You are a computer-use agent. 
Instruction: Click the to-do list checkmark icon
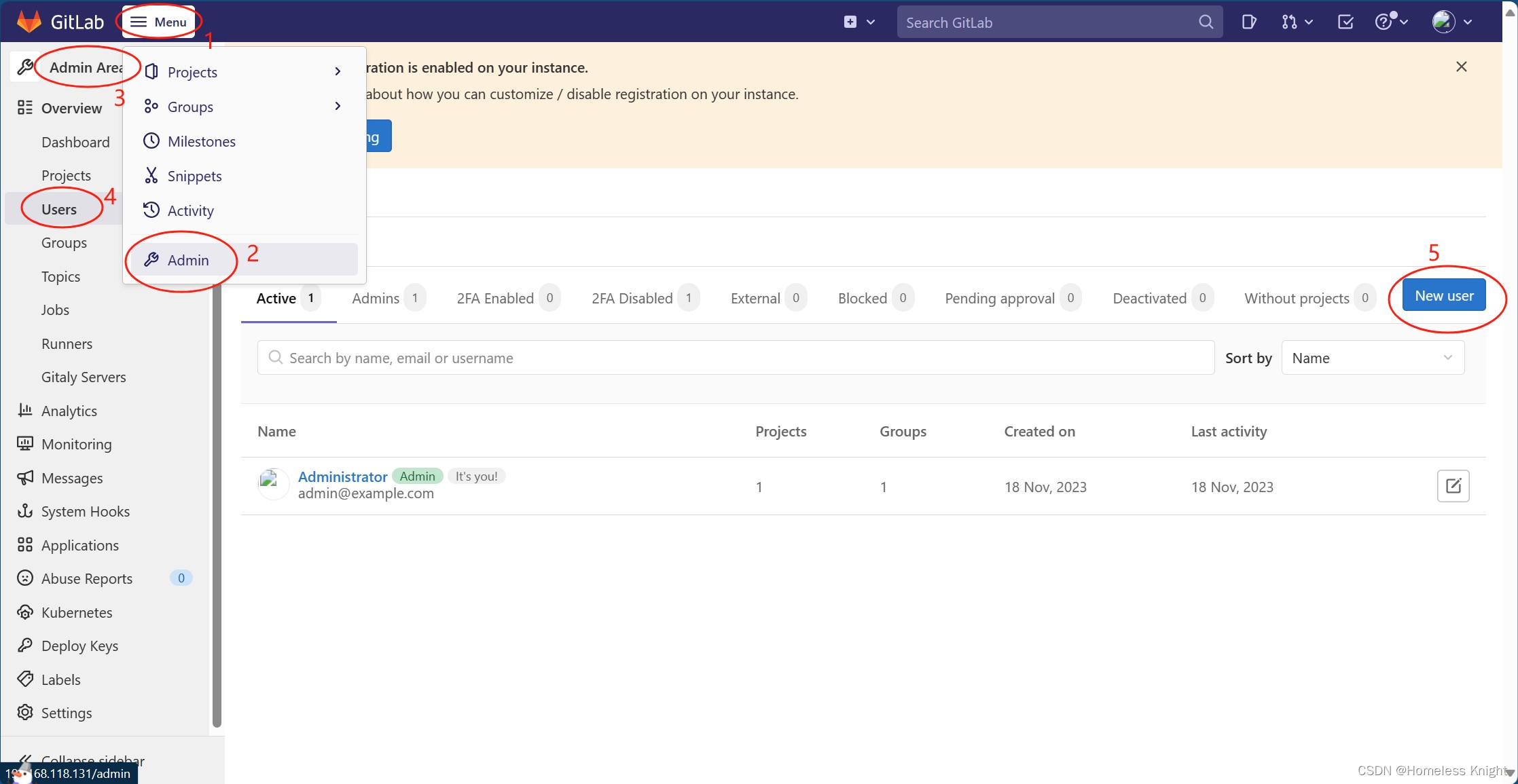(x=1345, y=22)
